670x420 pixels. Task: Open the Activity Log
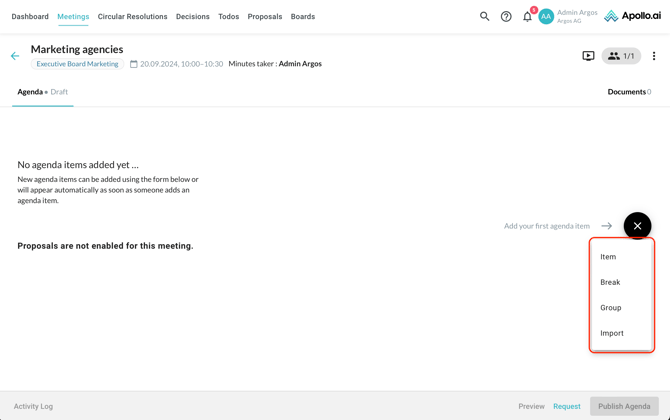[x=33, y=406]
